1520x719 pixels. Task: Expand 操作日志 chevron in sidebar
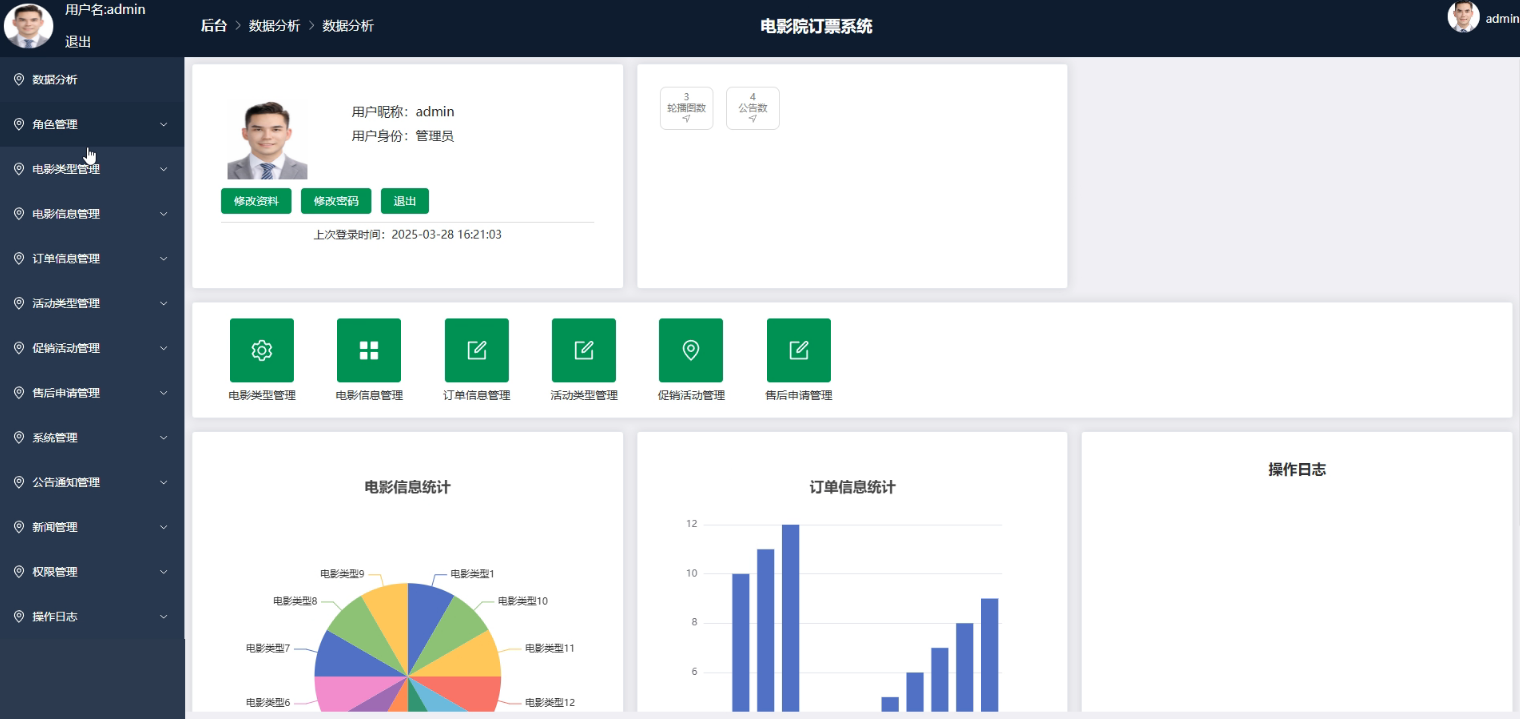tap(164, 617)
